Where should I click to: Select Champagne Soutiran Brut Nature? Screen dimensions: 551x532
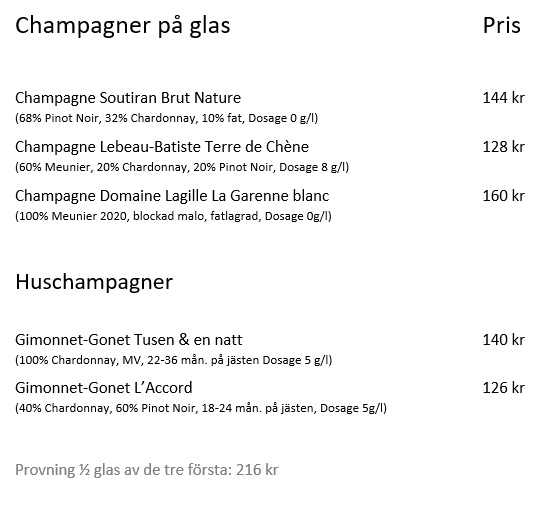[128, 98]
